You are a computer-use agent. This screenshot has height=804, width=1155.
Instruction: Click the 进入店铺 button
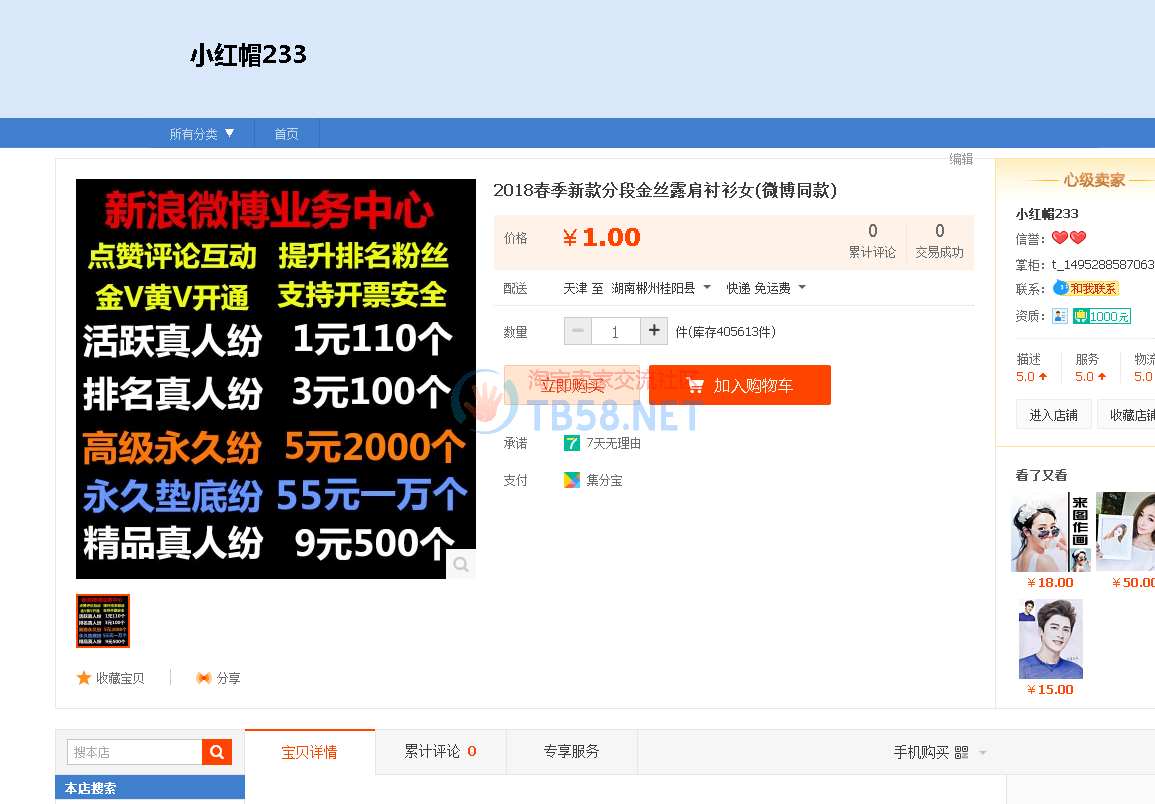1053,415
